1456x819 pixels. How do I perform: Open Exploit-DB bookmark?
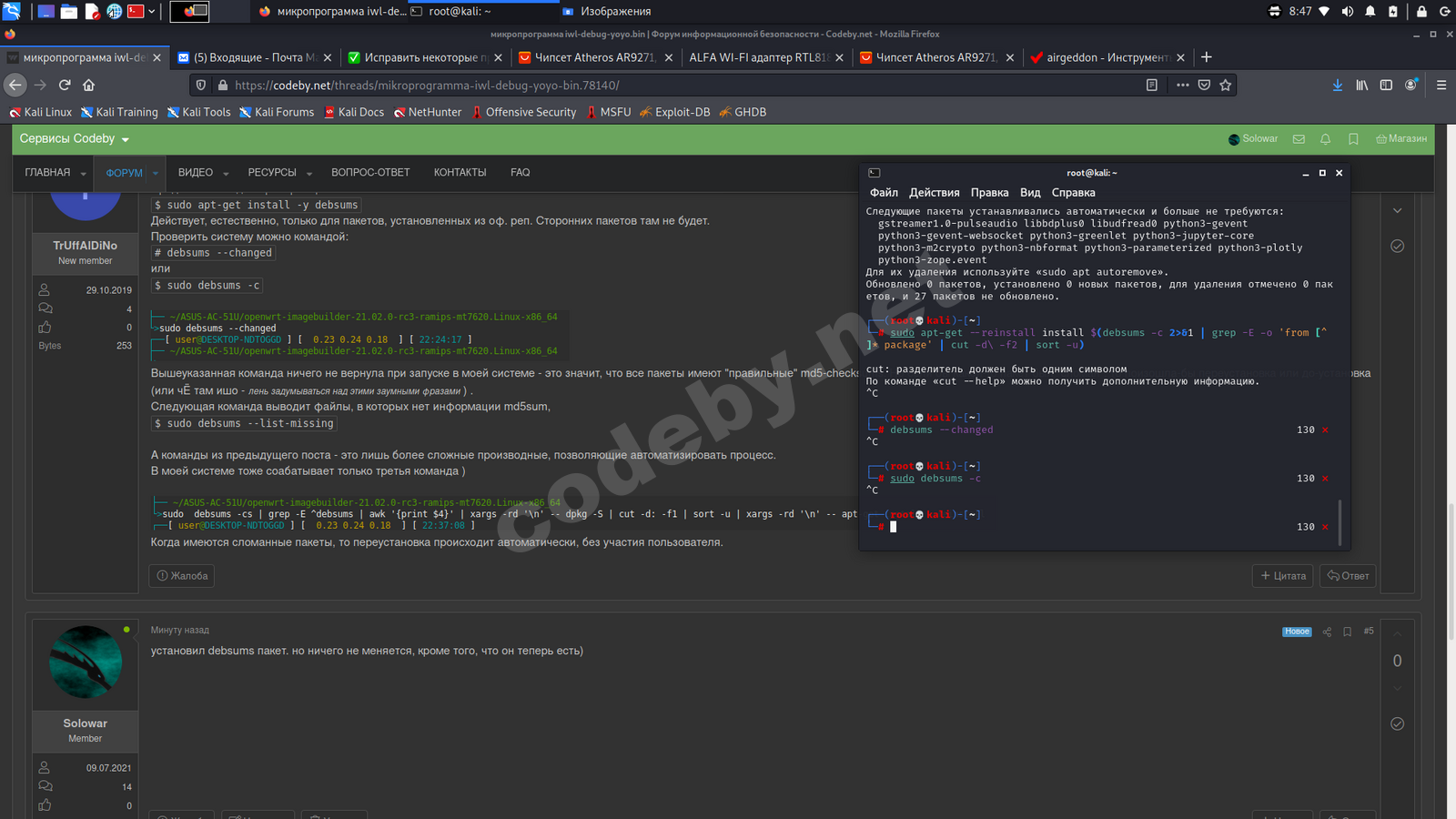pos(674,112)
